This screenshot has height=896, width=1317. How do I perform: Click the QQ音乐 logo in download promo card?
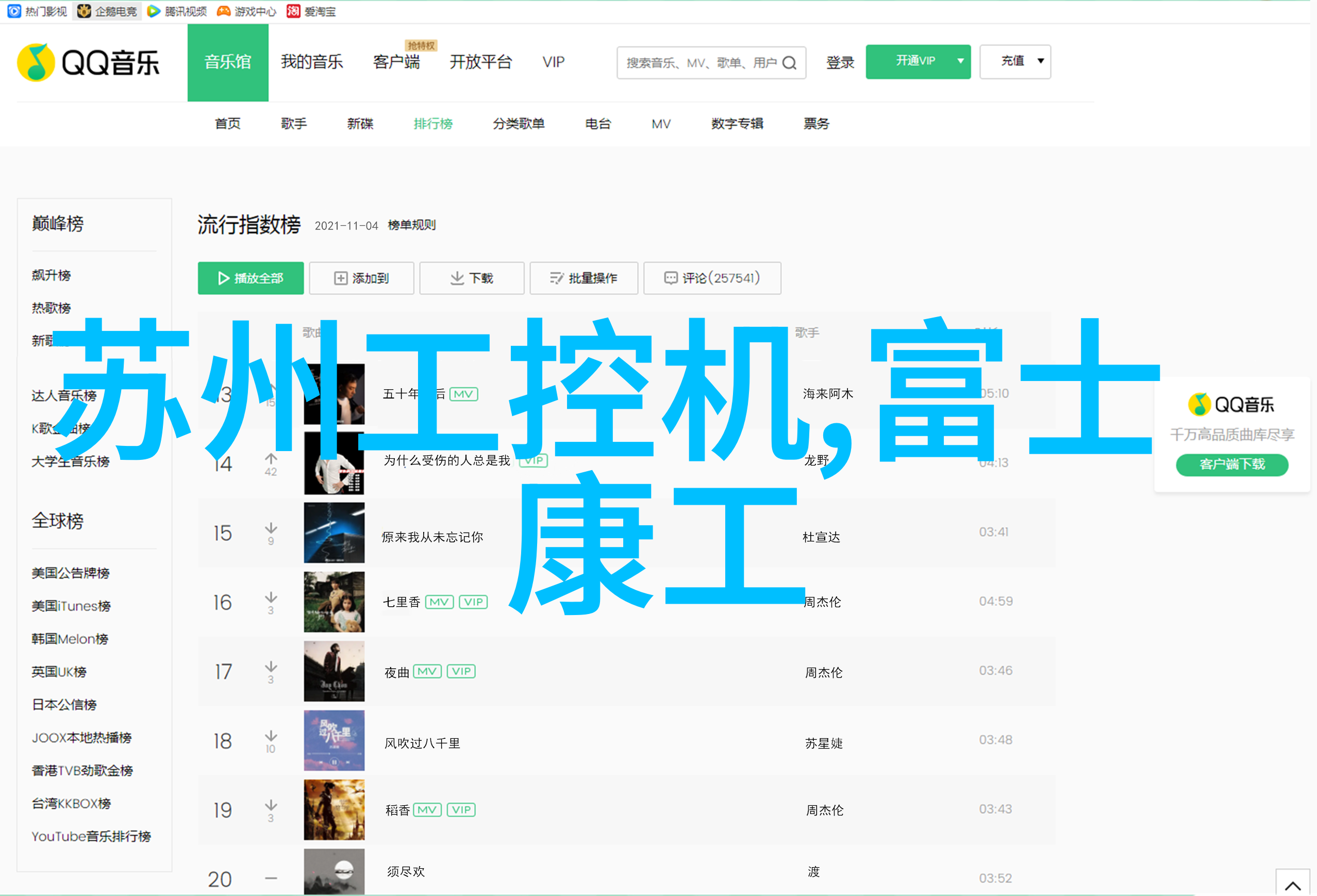tap(1231, 404)
